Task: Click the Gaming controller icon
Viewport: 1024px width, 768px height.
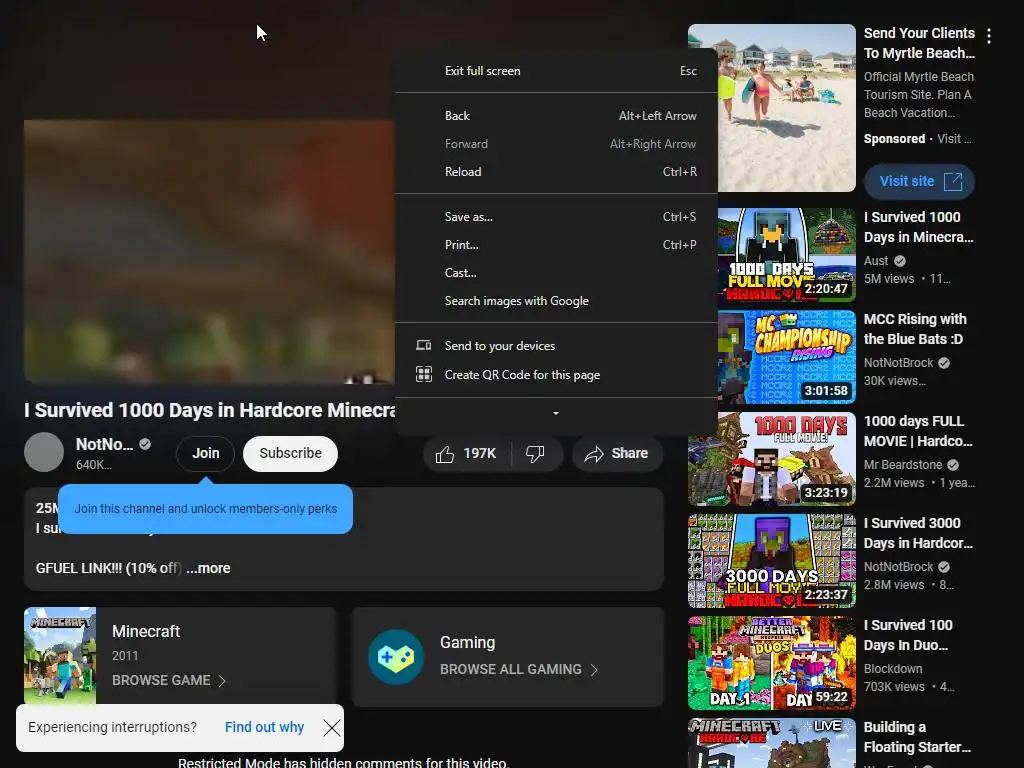Action: pos(396,657)
